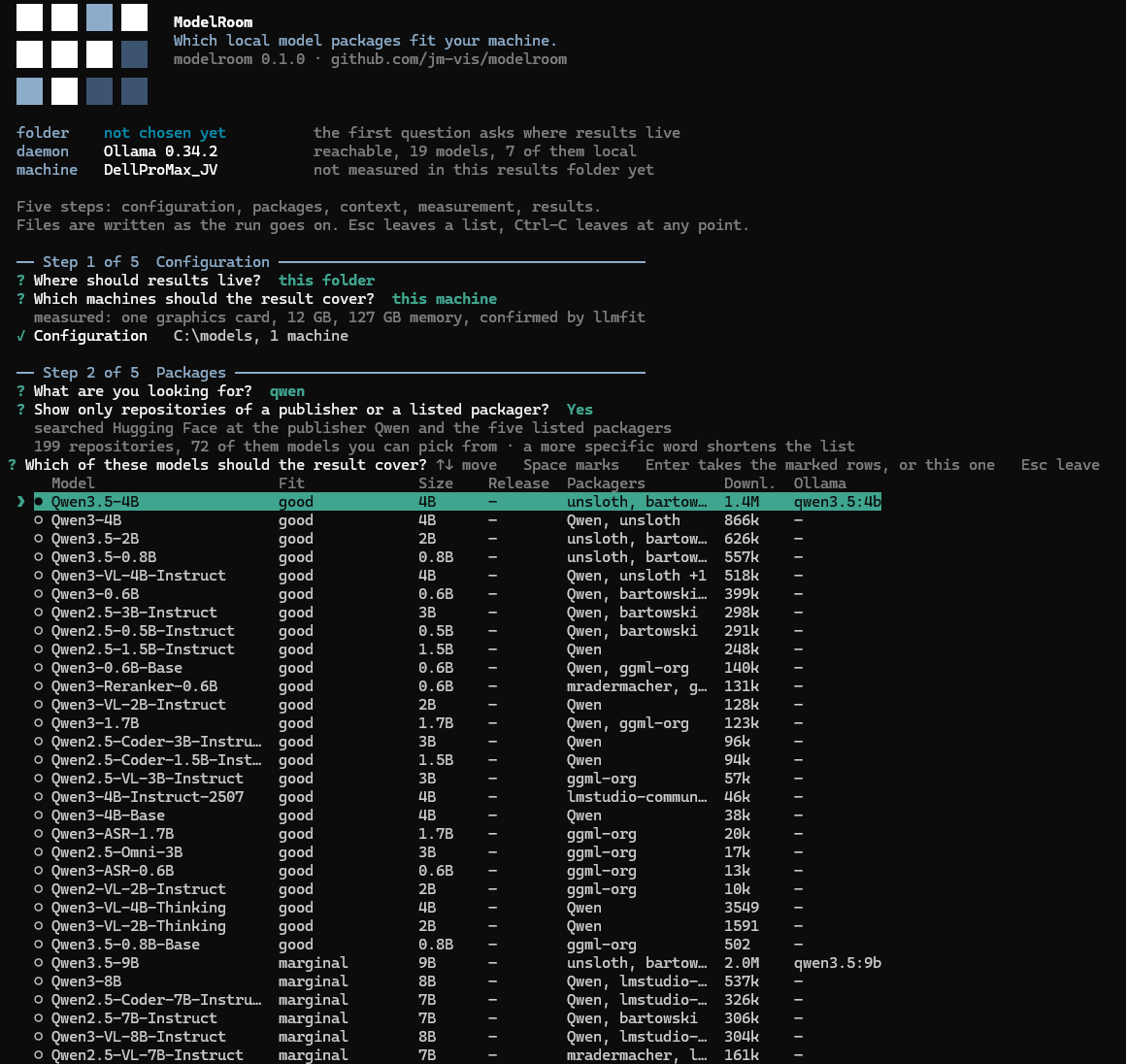Click the github.com/jm-vis/modelroom link
This screenshot has width=1126, height=1064.
point(448,59)
